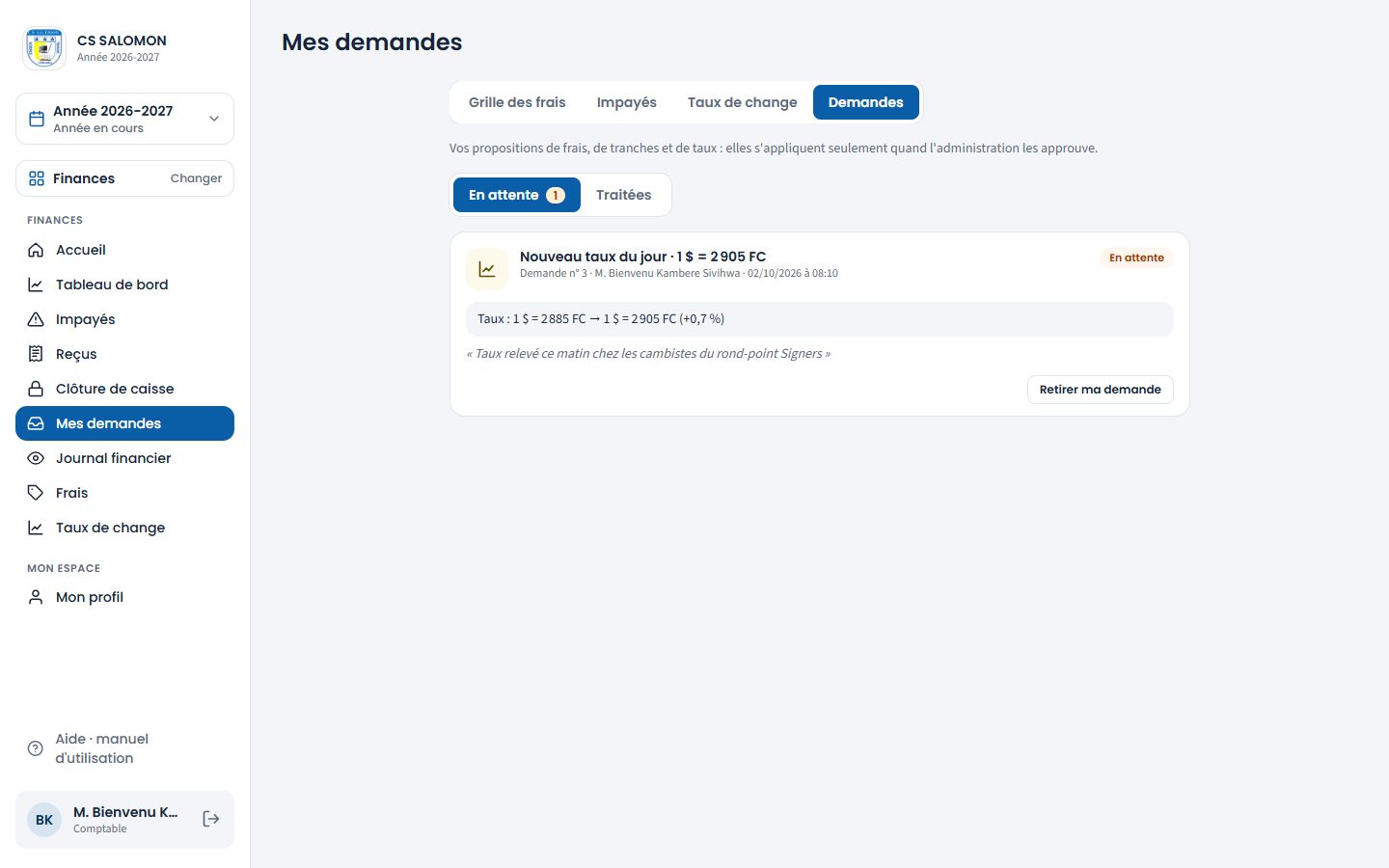This screenshot has width=1389, height=868.
Task: Click the BK user avatar
Action: coord(44,820)
